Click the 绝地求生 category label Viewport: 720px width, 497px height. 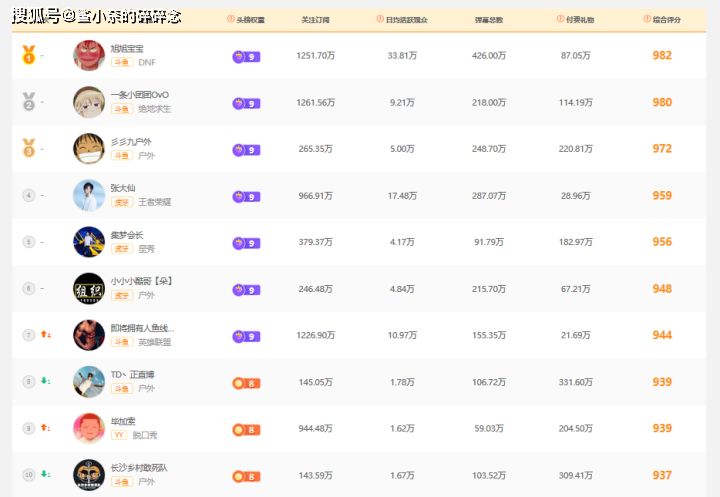click(155, 109)
